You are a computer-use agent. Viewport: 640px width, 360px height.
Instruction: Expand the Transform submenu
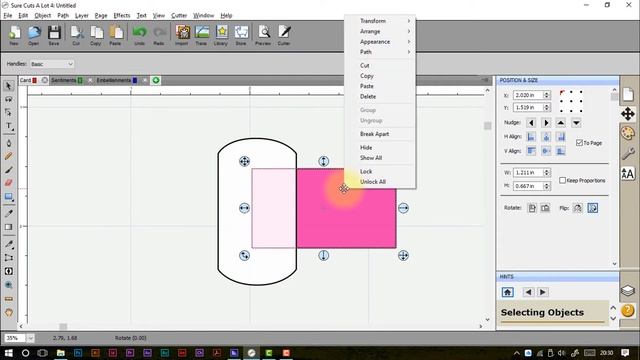click(x=380, y=21)
